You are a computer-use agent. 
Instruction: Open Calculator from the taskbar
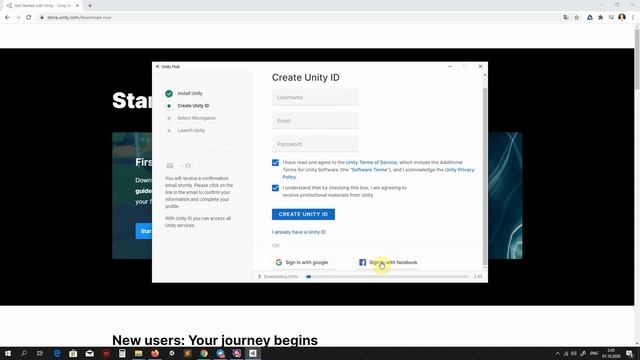tap(122, 353)
